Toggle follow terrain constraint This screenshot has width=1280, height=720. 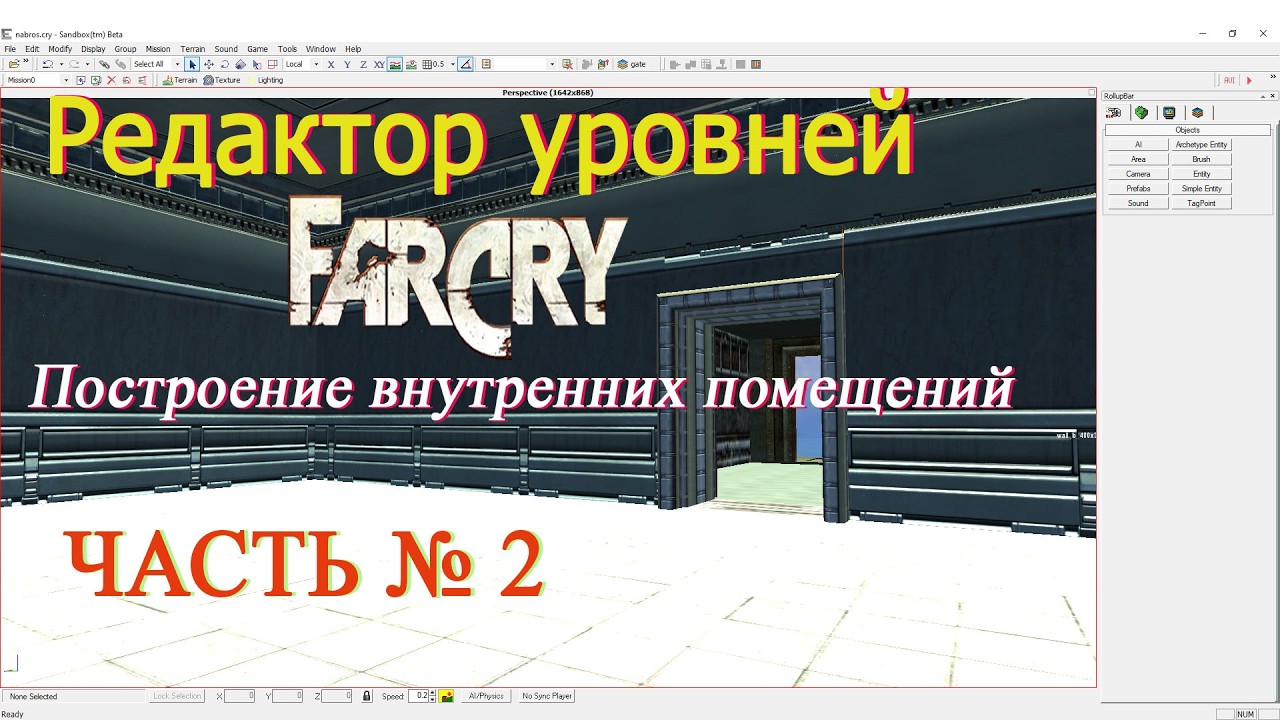coord(395,64)
